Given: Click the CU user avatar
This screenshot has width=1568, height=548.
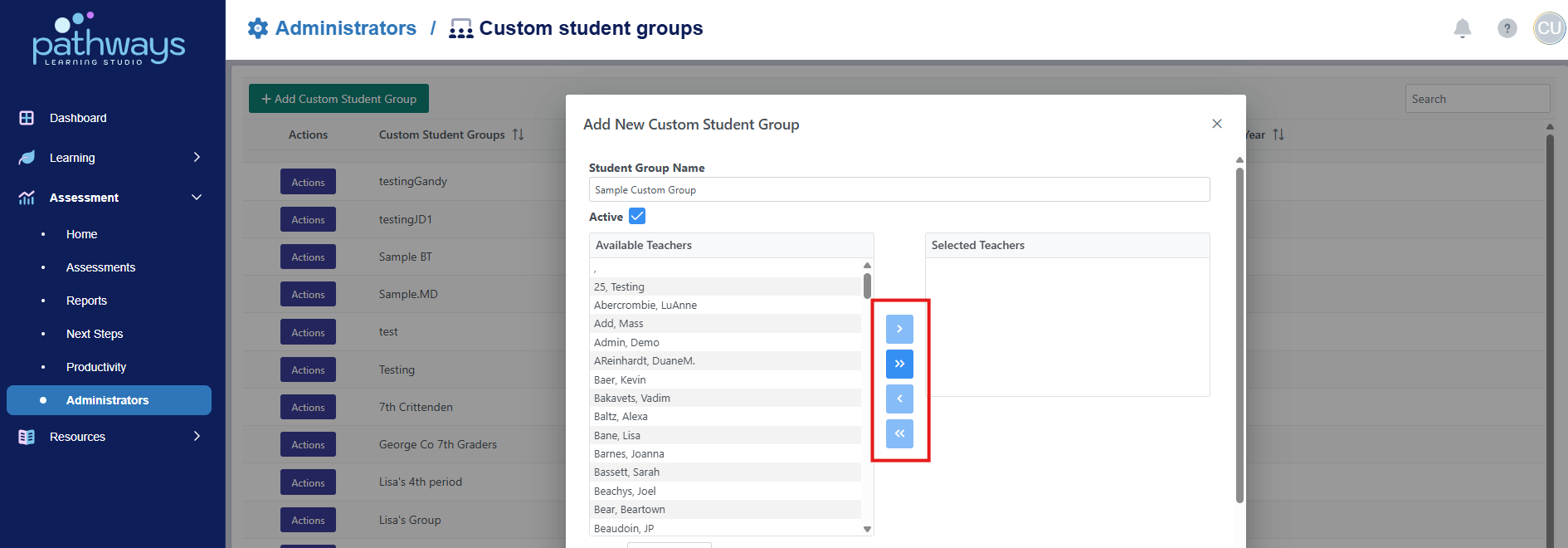Looking at the screenshot, I should click(x=1549, y=29).
